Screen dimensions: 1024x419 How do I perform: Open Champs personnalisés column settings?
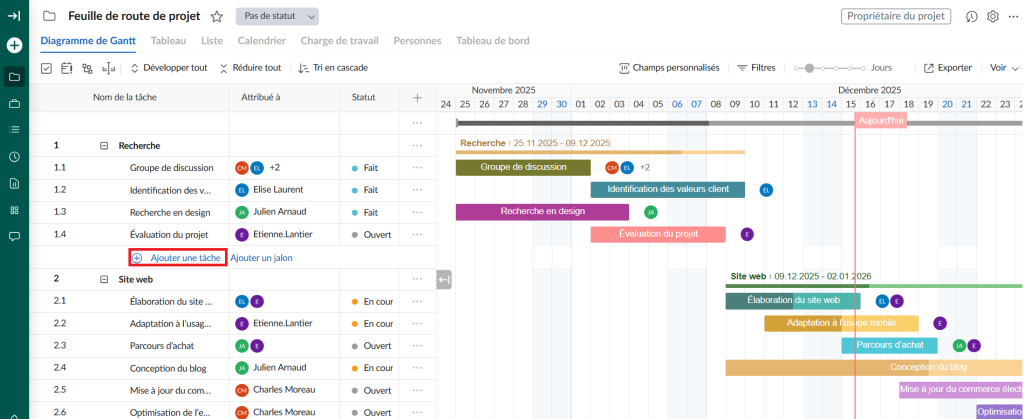coord(669,68)
